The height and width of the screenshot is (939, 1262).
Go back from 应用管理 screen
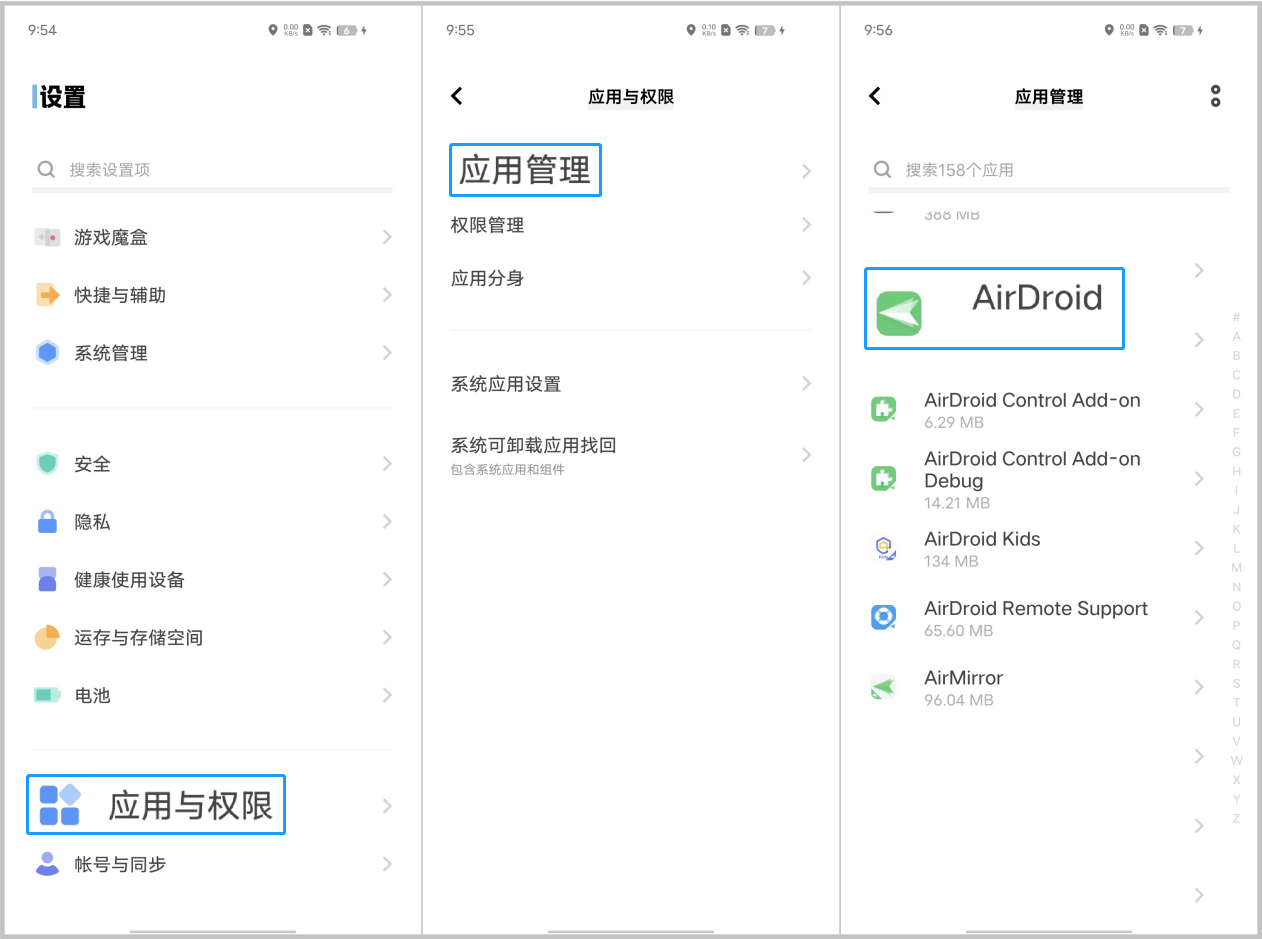click(875, 96)
